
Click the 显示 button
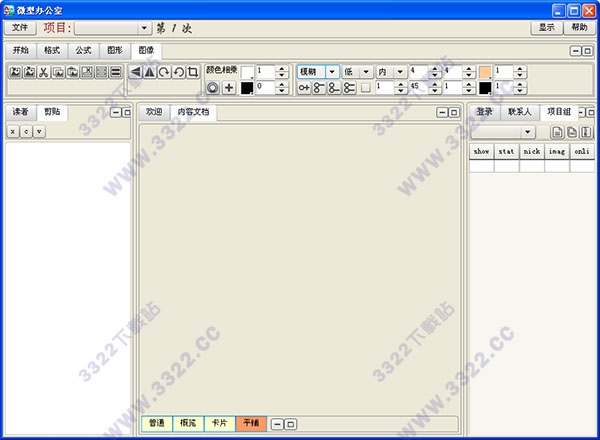pos(547,28)
